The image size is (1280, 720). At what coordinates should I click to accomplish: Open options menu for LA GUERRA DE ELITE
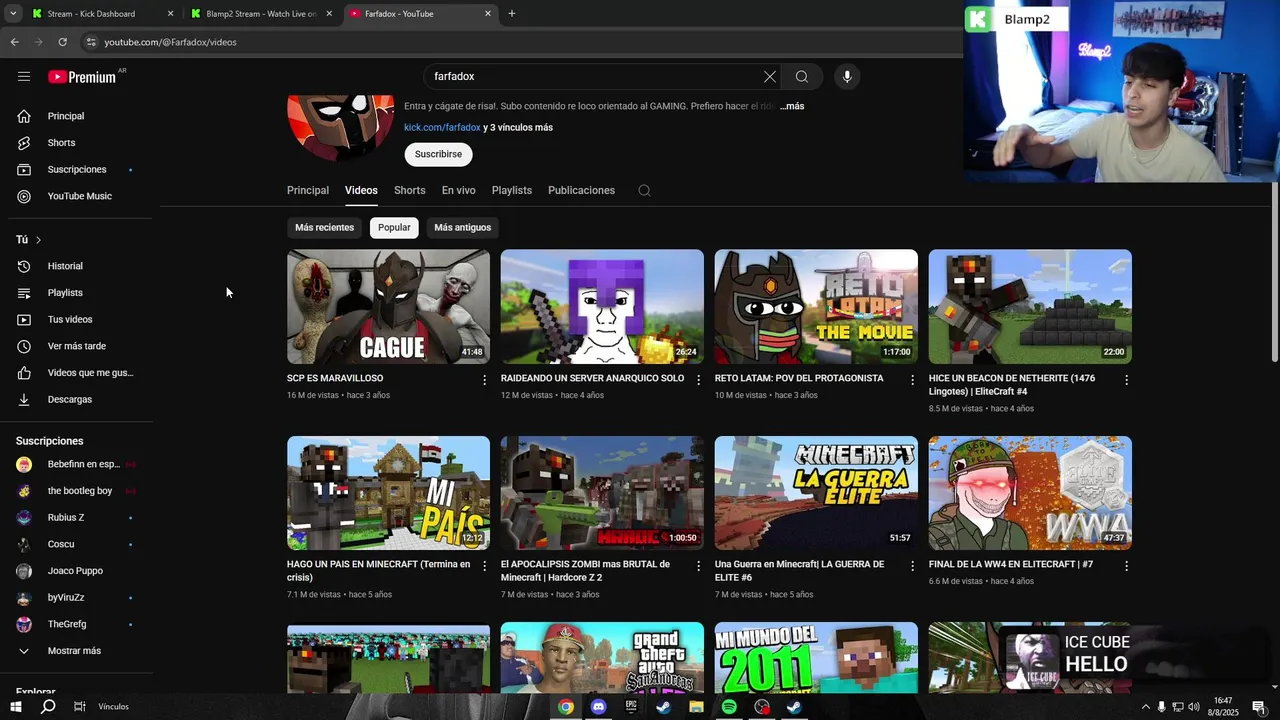(912, 566)
